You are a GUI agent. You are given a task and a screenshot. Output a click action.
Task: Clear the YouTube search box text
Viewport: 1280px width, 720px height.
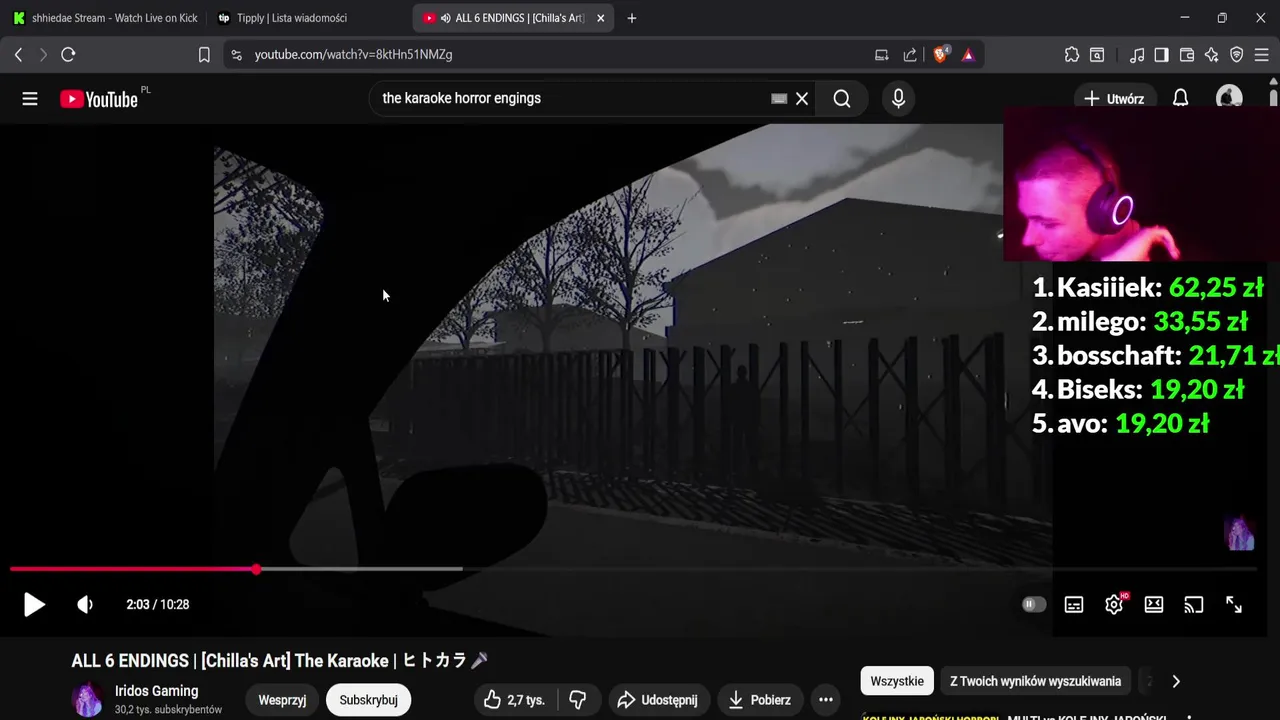click(802, 99)
